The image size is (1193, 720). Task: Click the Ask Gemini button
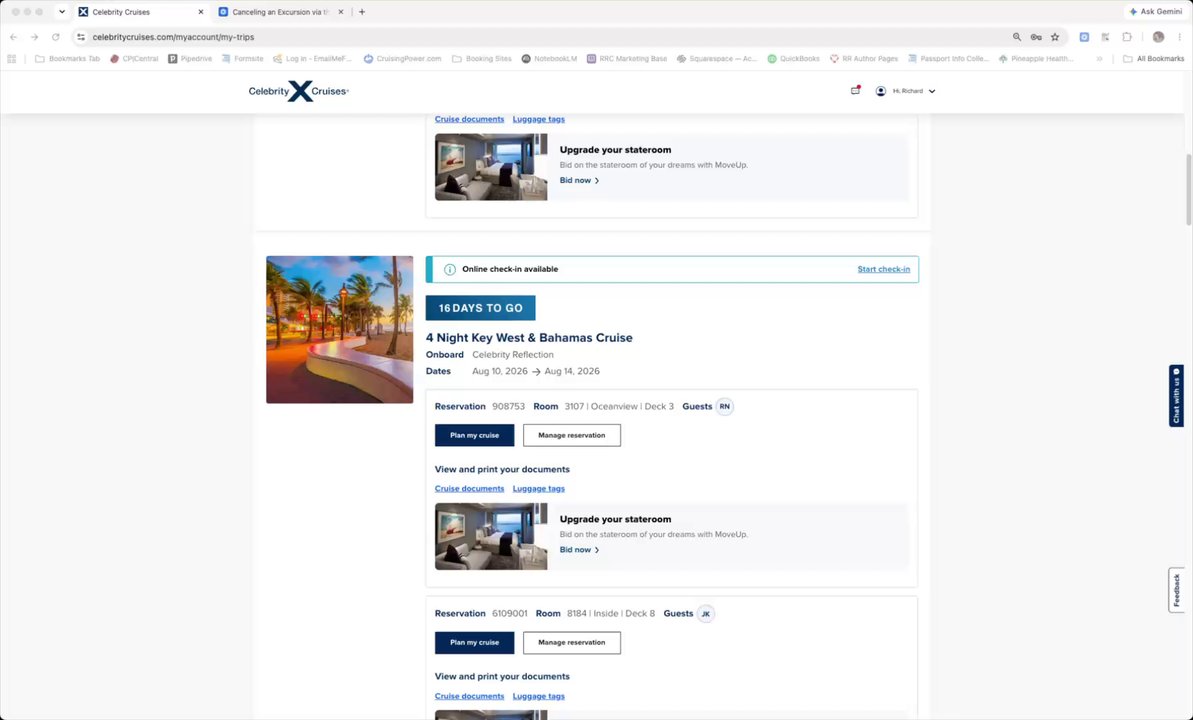click(1154, 12)
